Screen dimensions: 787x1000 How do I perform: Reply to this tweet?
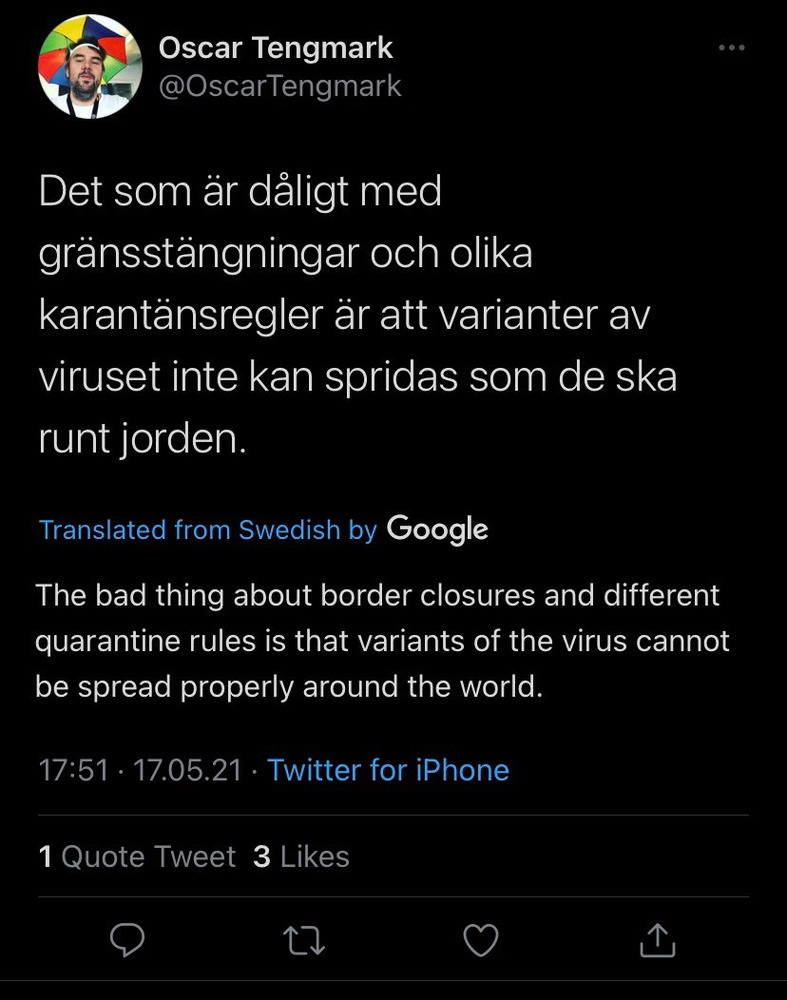coord(127,939)
